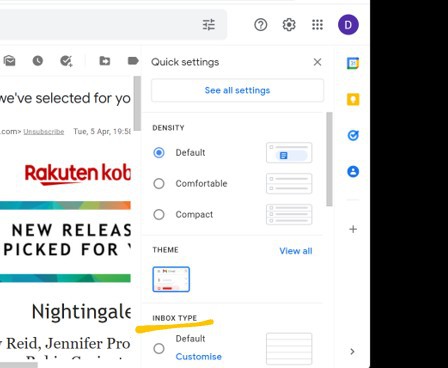This screenshot has width=448, height=368.
Task: Click the Settings gear icon
Action: [289, 25]
